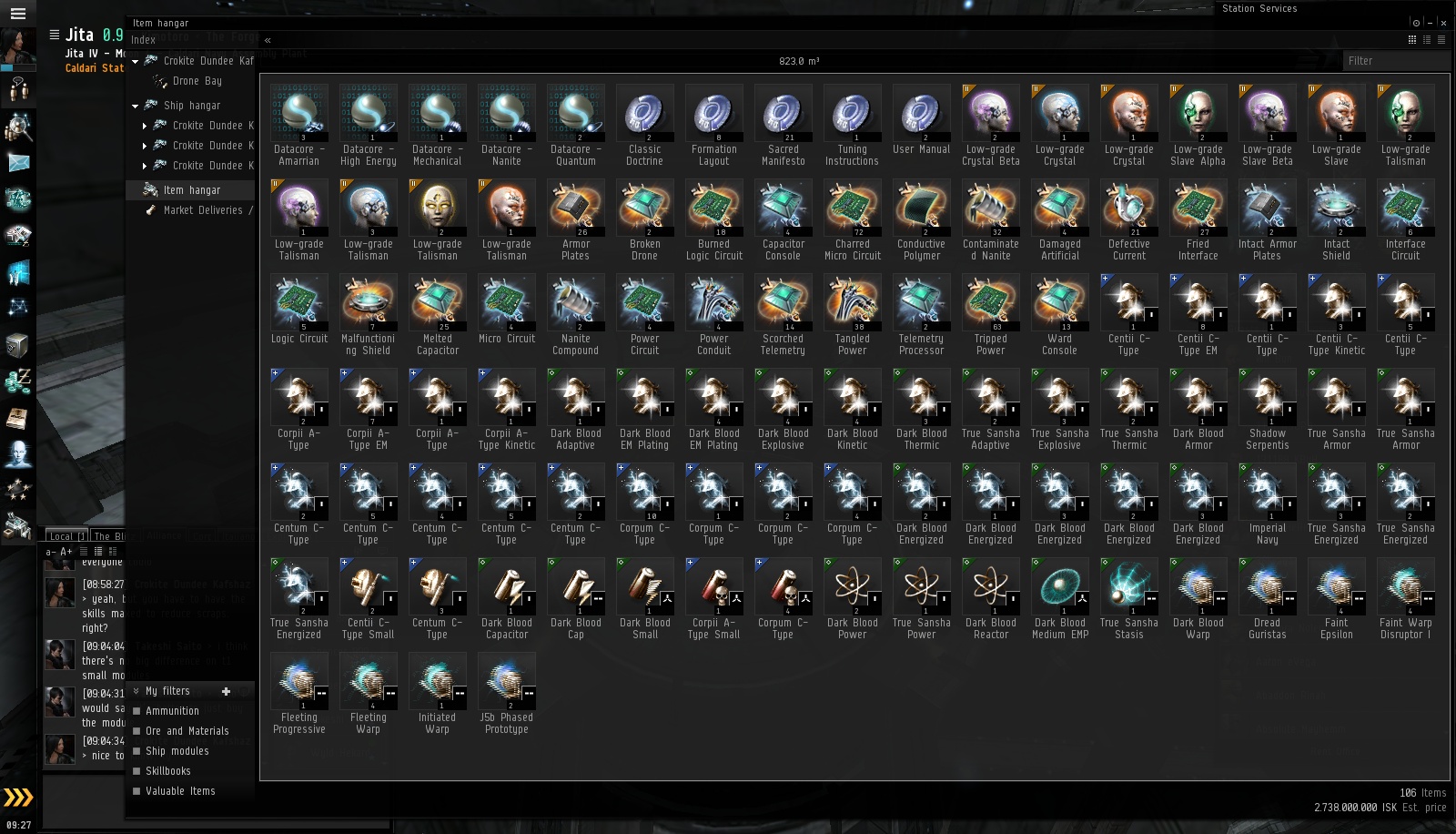Select the Faint Epsilon module
Image resolution: width=1456 pixels, height=834 pixels.
pos(1337,599)
